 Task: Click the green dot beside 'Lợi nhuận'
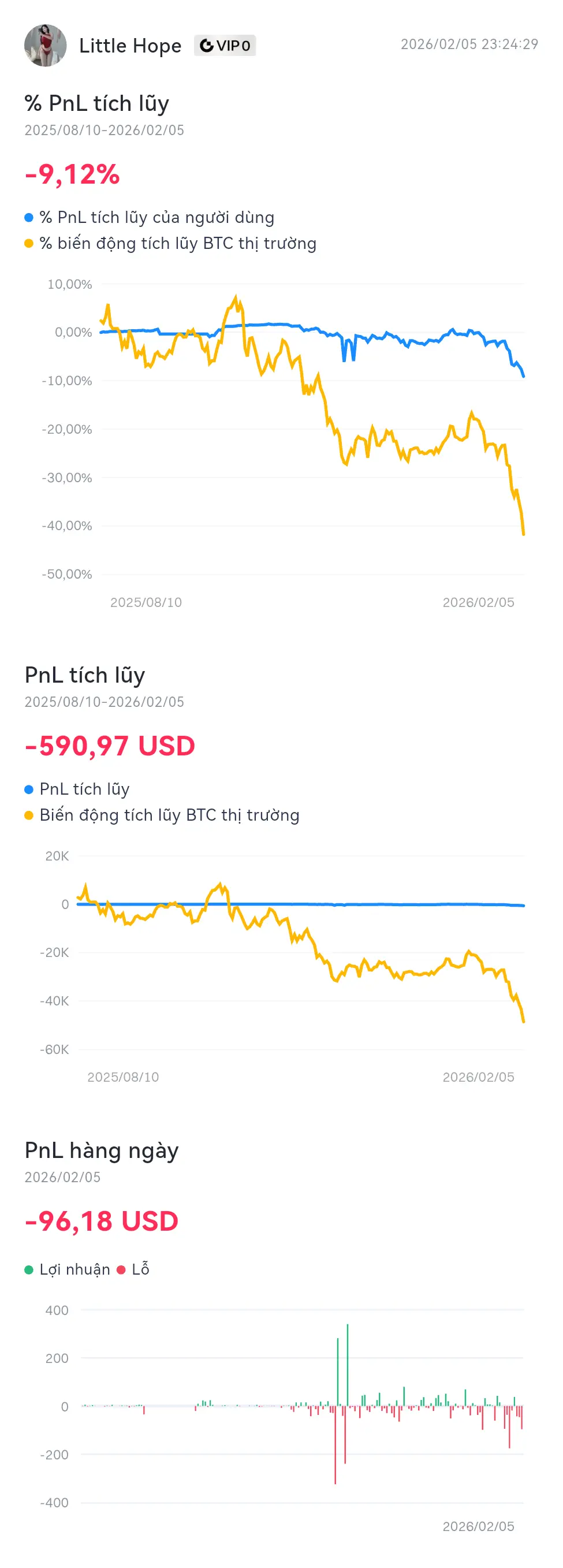(29, 1270)
